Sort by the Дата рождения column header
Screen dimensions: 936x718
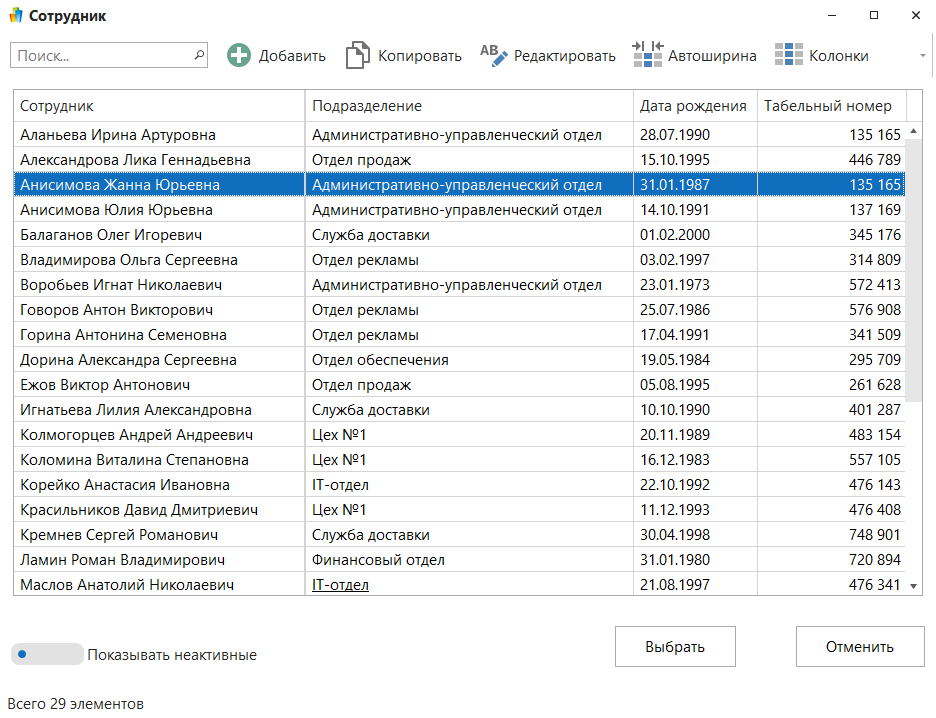[x=693, y=106]
